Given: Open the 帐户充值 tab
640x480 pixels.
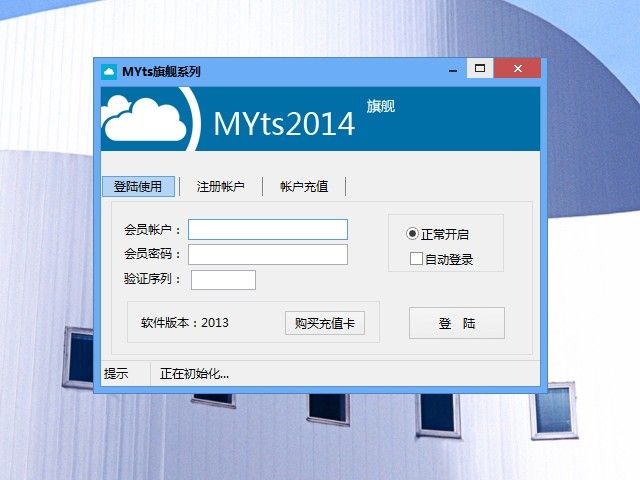Looking at the screenshot, I should click(x=304, y=187).
